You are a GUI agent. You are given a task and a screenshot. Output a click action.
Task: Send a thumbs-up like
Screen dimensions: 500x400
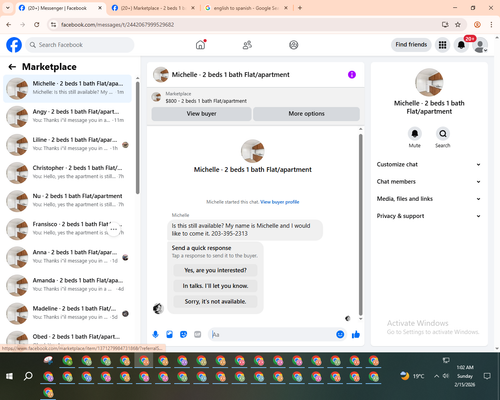click(x=356, y=334)
